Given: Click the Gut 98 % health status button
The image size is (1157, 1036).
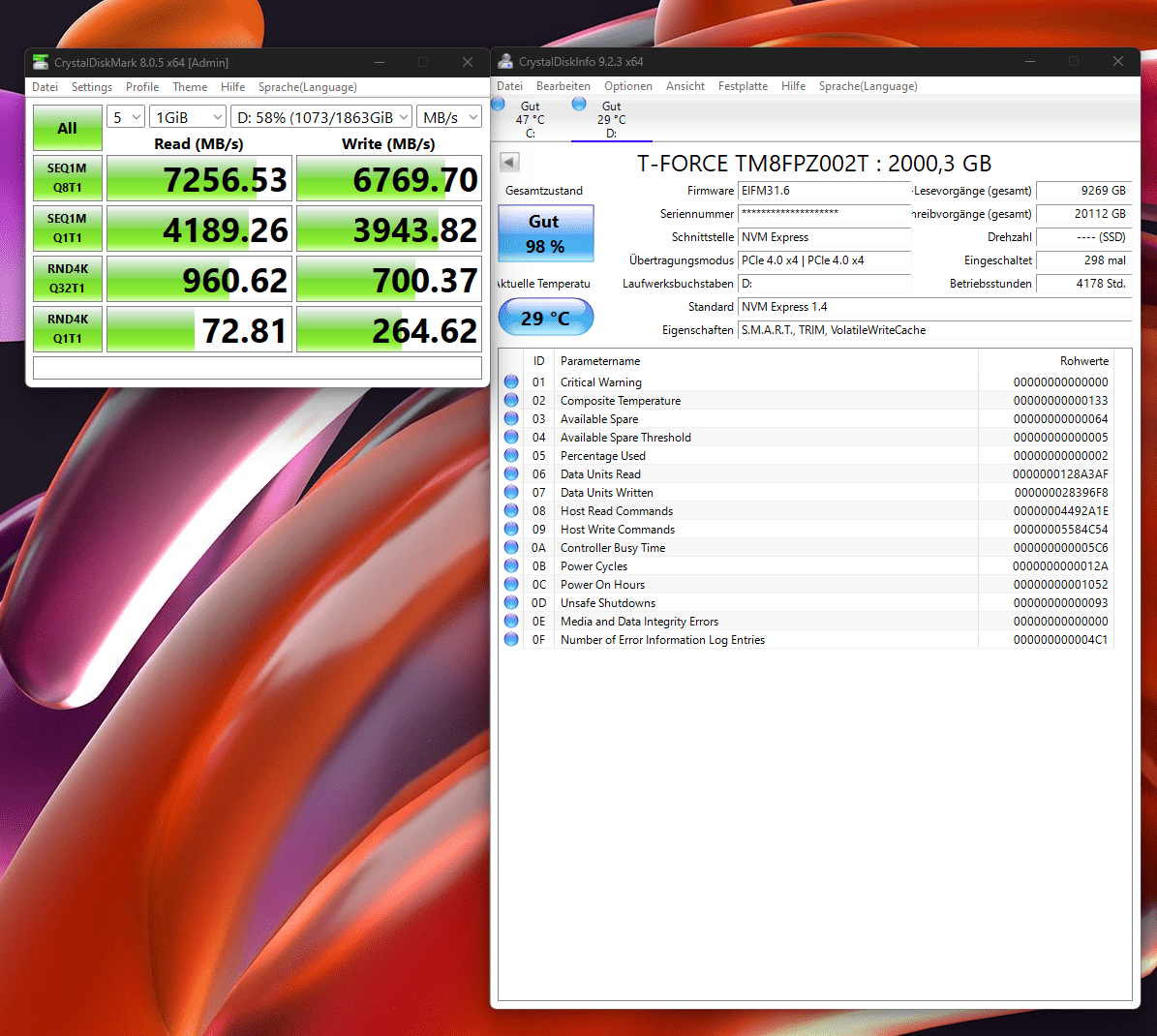Looking at the screenshot, I should coord(545,233).
